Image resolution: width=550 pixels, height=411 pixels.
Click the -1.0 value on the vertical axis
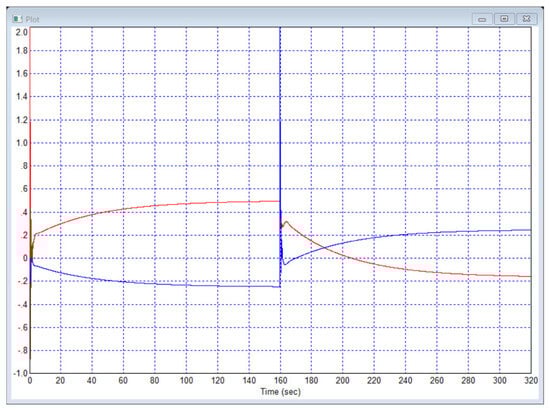point(20,373)
